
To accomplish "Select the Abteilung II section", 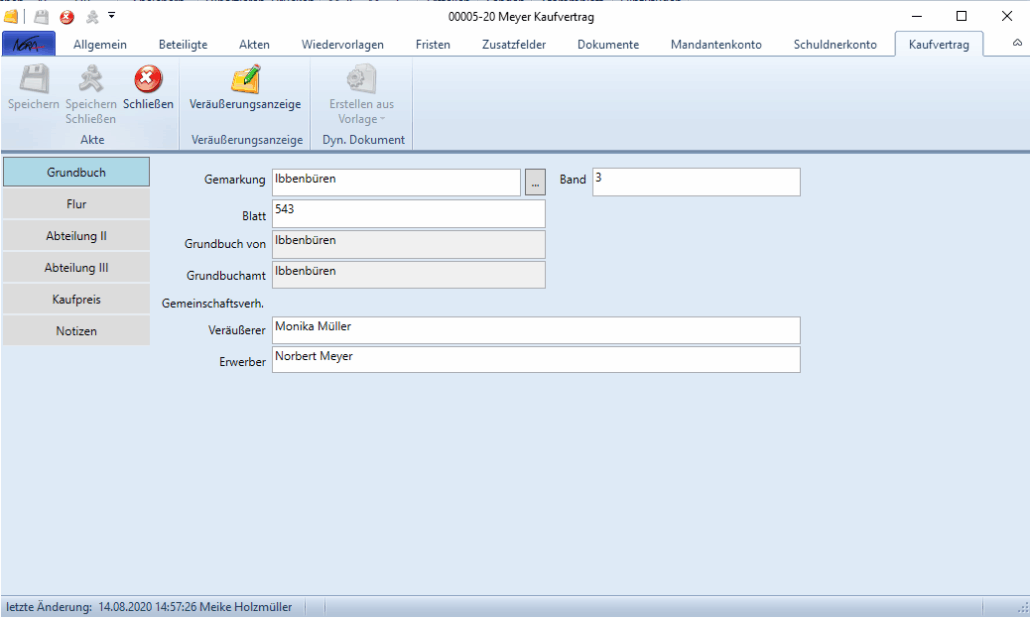I will pyautogui.click(x=76, y=237).
